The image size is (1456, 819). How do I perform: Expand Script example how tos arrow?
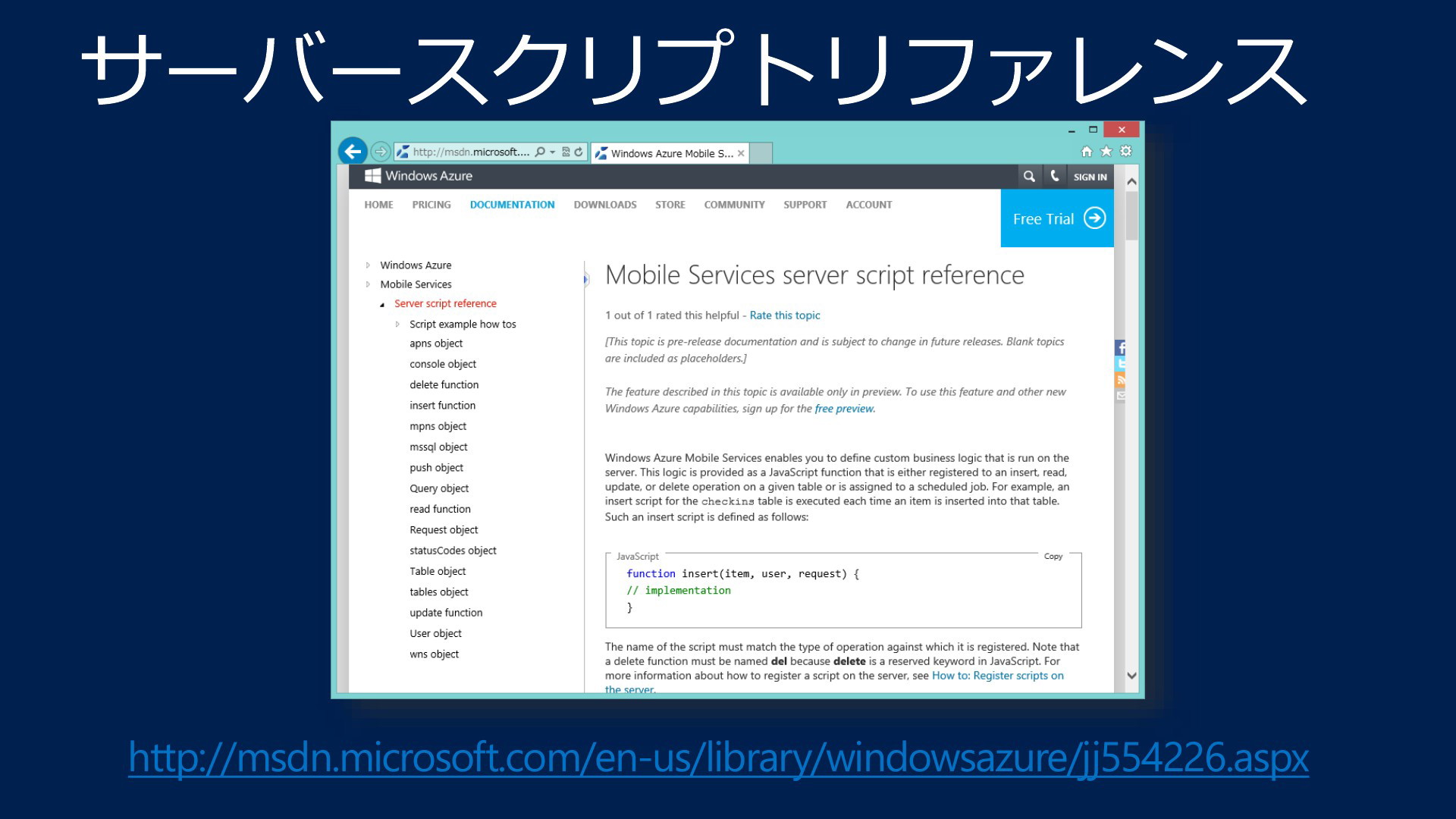[x=397, y=324]
